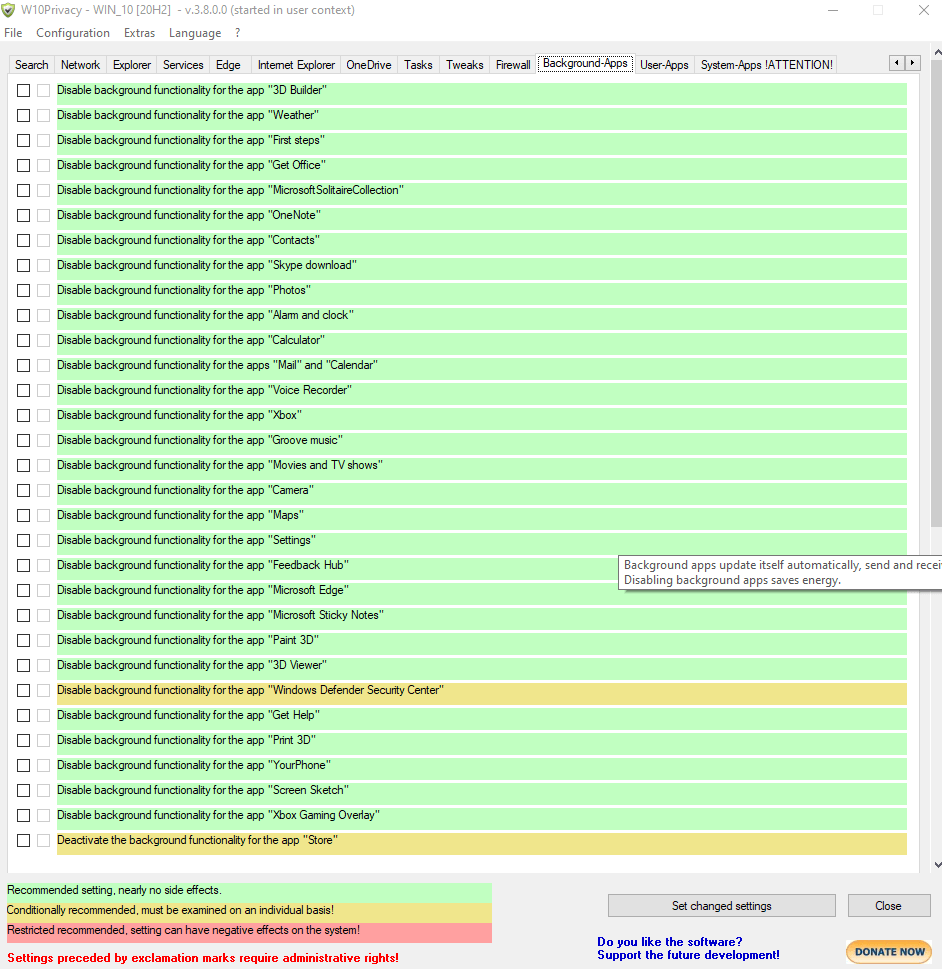Enable the left checkbox for "Xbox Gaming Overlay"
This screenshot has height=969, width=942.
(23, 815)
